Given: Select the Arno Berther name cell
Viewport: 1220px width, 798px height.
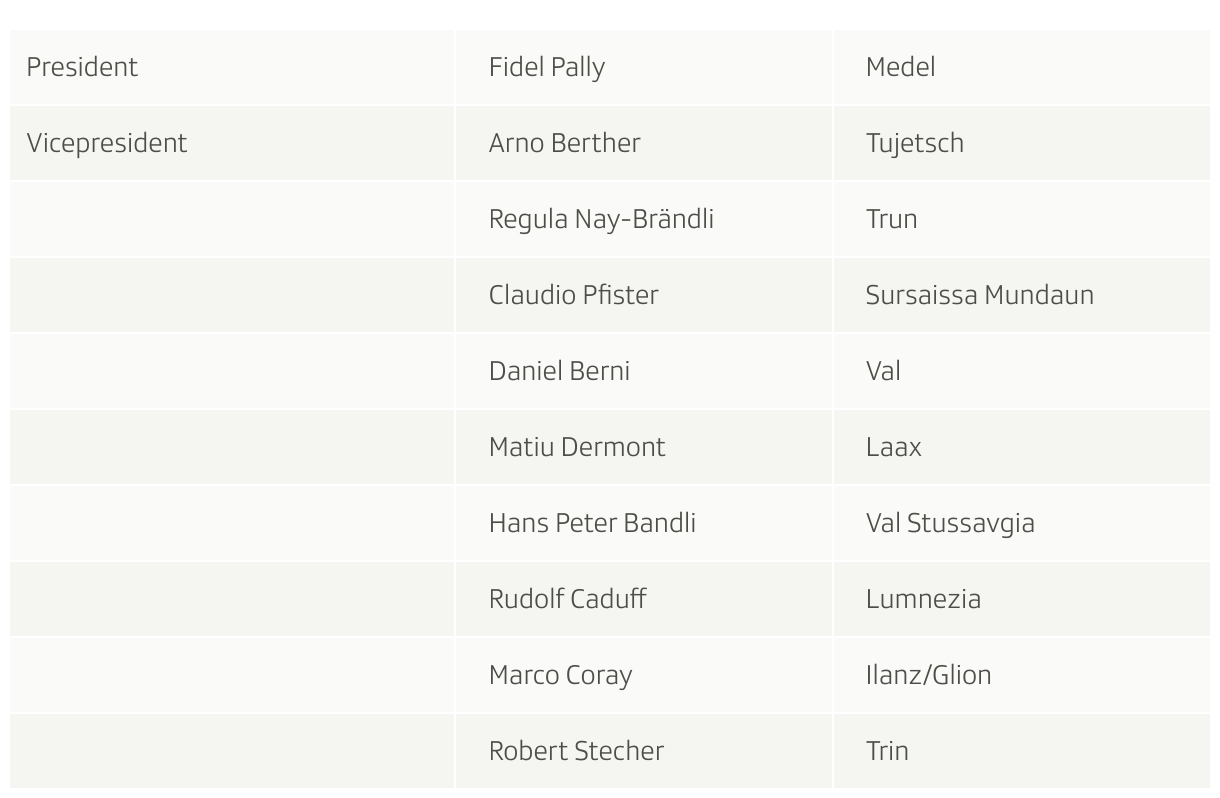Looking at the screenshot, I should click(x=643, y=143).
